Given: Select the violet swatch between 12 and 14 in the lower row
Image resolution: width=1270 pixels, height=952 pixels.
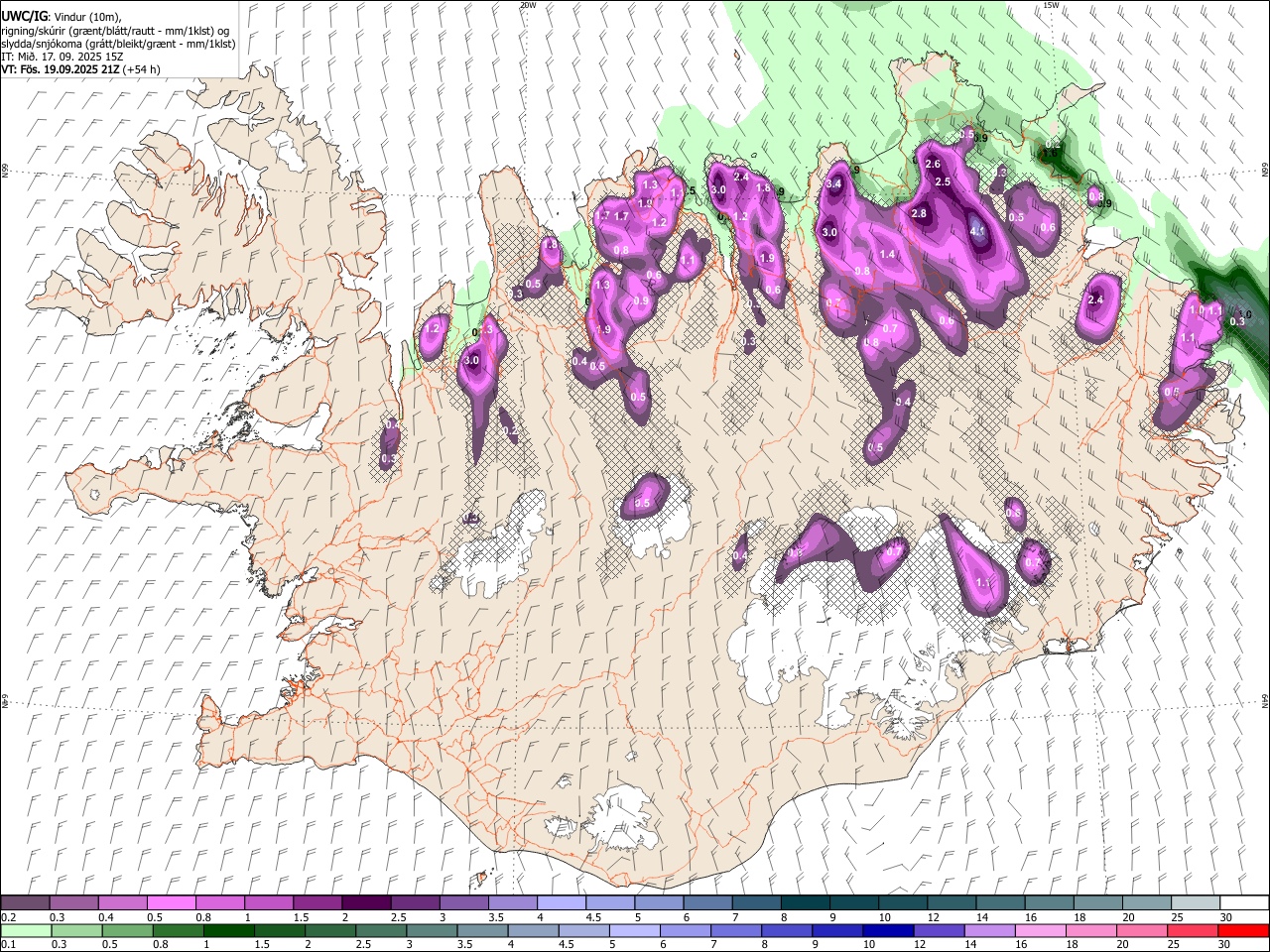Looking at the screenshot, I should tap(939, 930).
